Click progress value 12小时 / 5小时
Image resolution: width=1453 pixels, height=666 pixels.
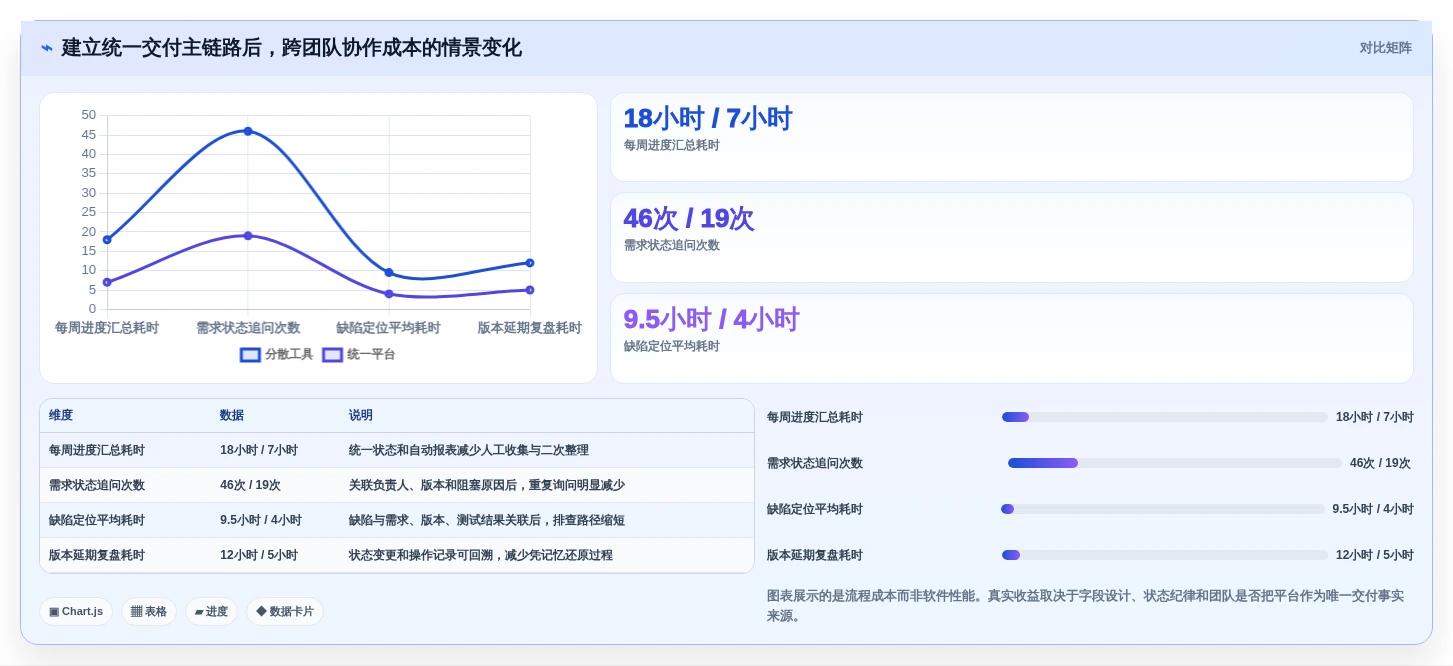click(1375, 556)
